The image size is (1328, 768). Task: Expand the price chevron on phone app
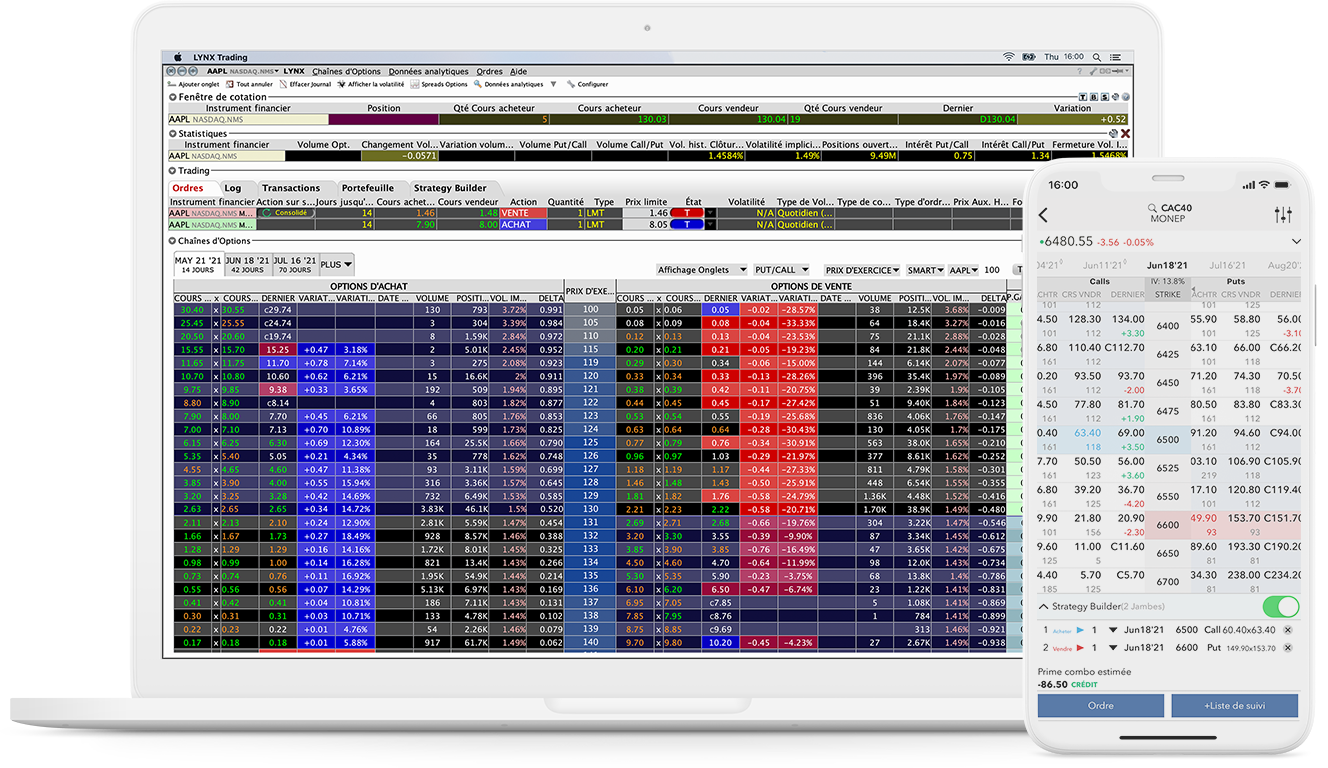[1296, 242]
